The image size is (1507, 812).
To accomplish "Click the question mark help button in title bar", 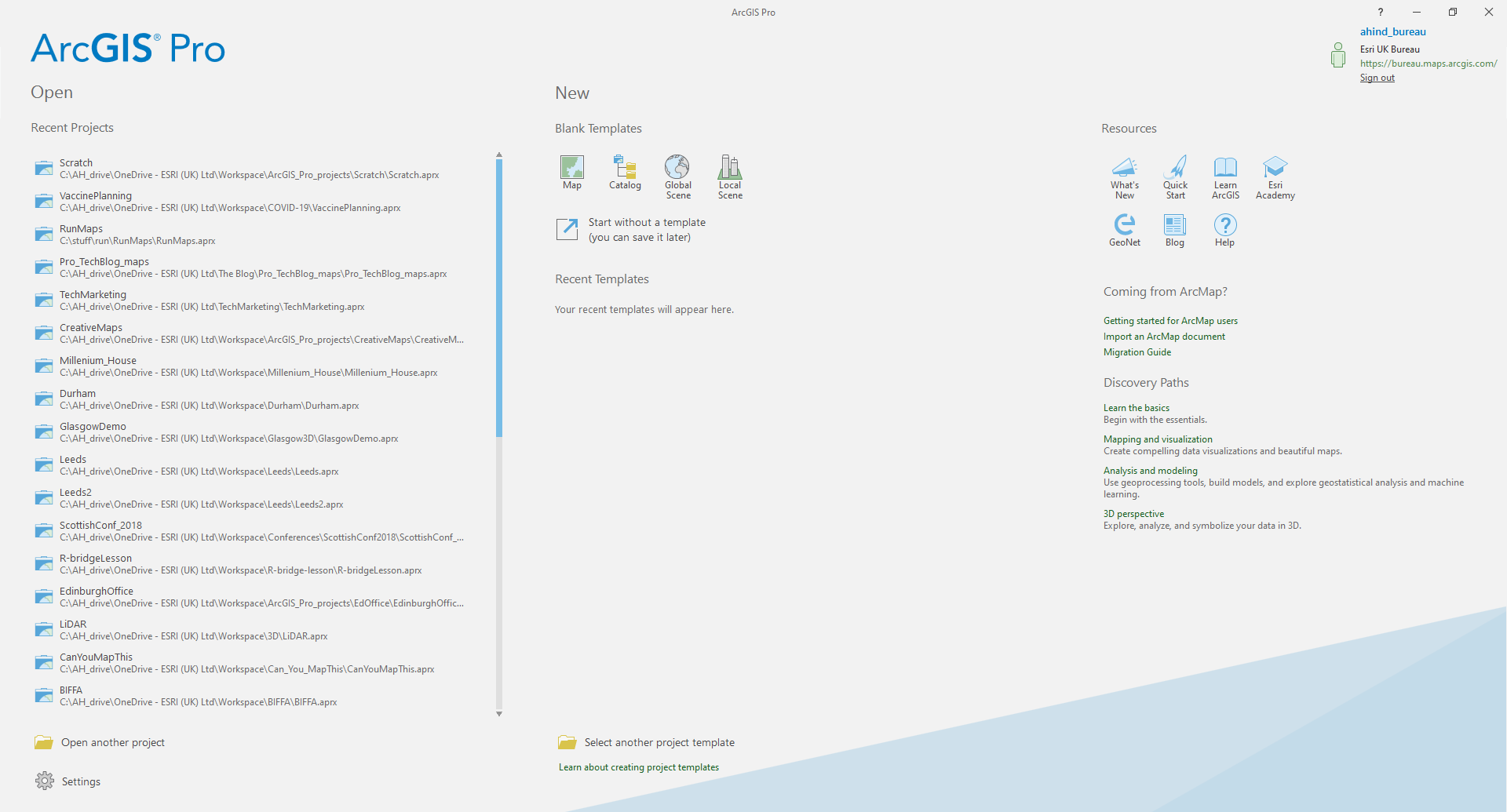I will tap(1381, 12).
